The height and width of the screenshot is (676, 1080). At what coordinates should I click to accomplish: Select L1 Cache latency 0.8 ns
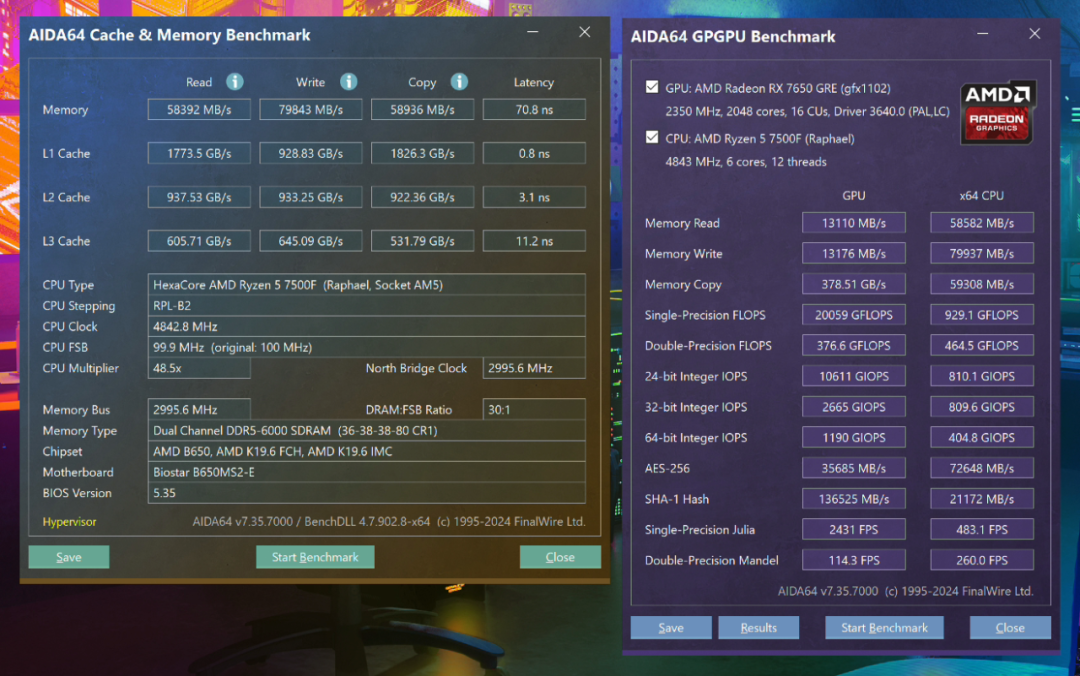[534, 154]
